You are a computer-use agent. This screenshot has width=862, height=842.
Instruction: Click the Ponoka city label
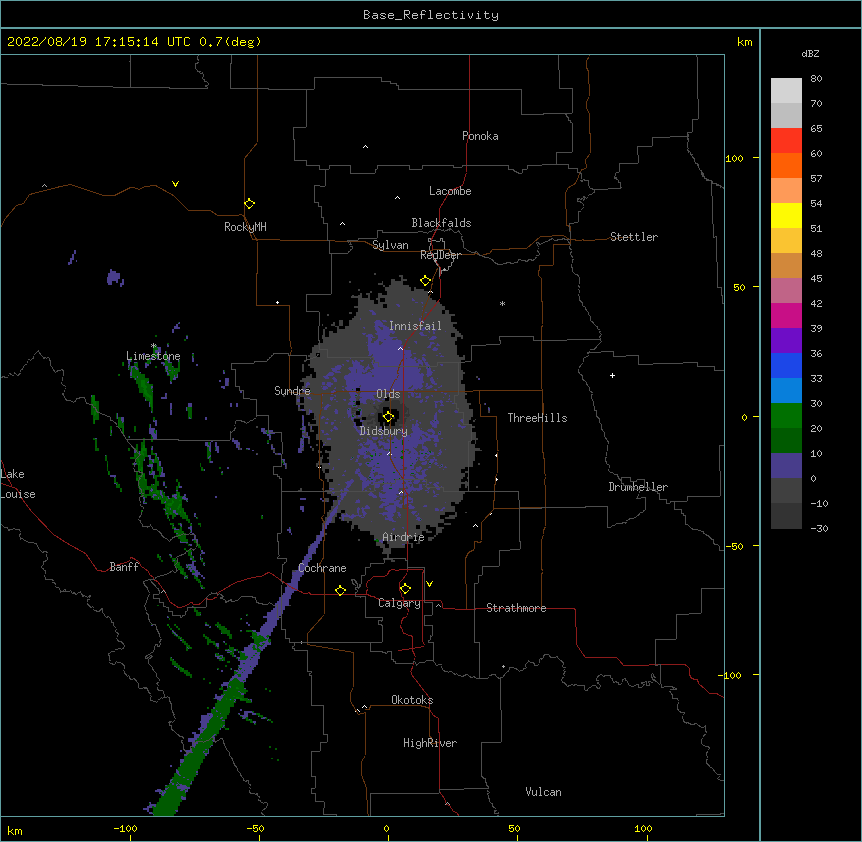pyautogui.click(x=480, y=136)
